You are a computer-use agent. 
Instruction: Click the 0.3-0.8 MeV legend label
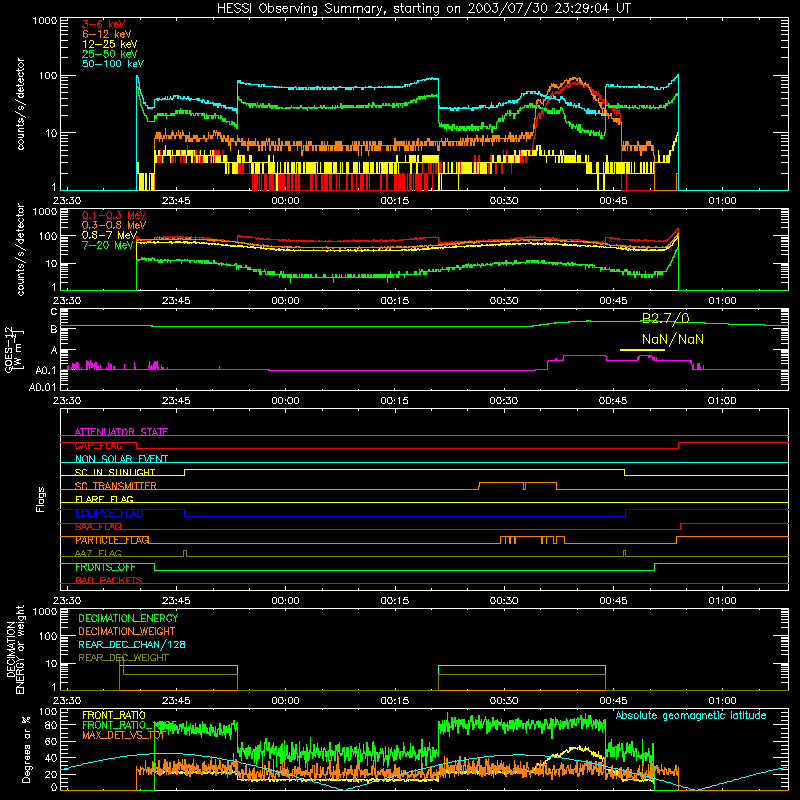114,225
